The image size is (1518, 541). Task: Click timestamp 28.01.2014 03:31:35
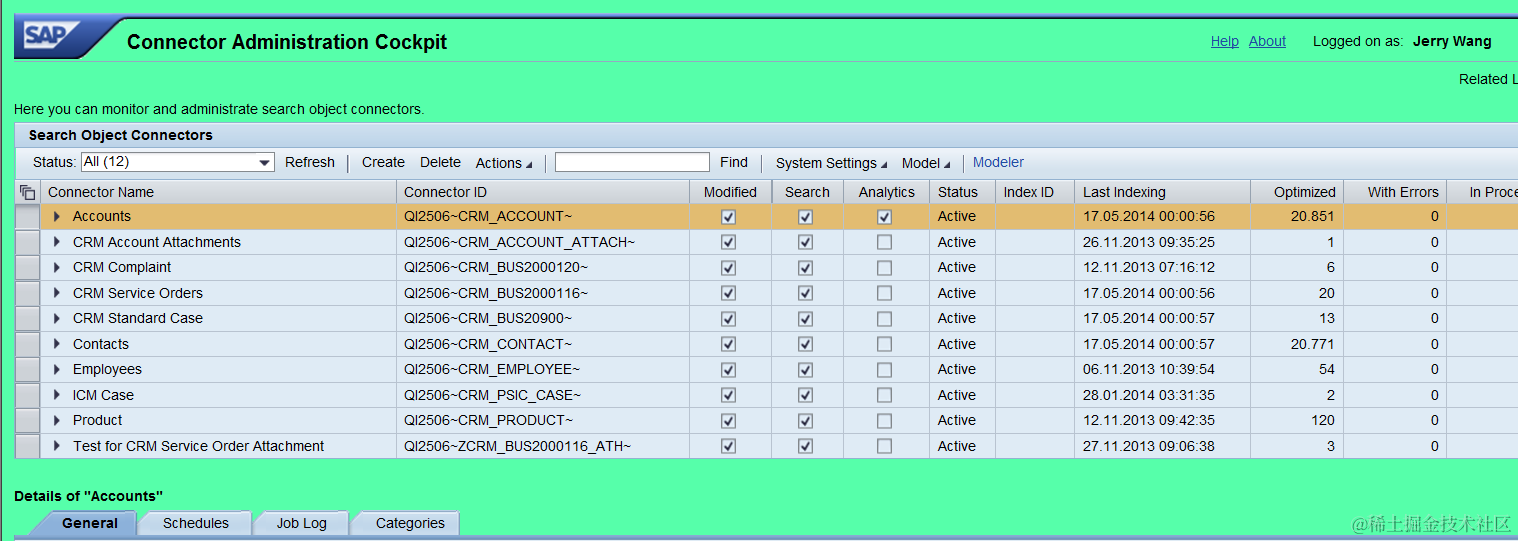pyautogui.click(x=1149, y=395)
